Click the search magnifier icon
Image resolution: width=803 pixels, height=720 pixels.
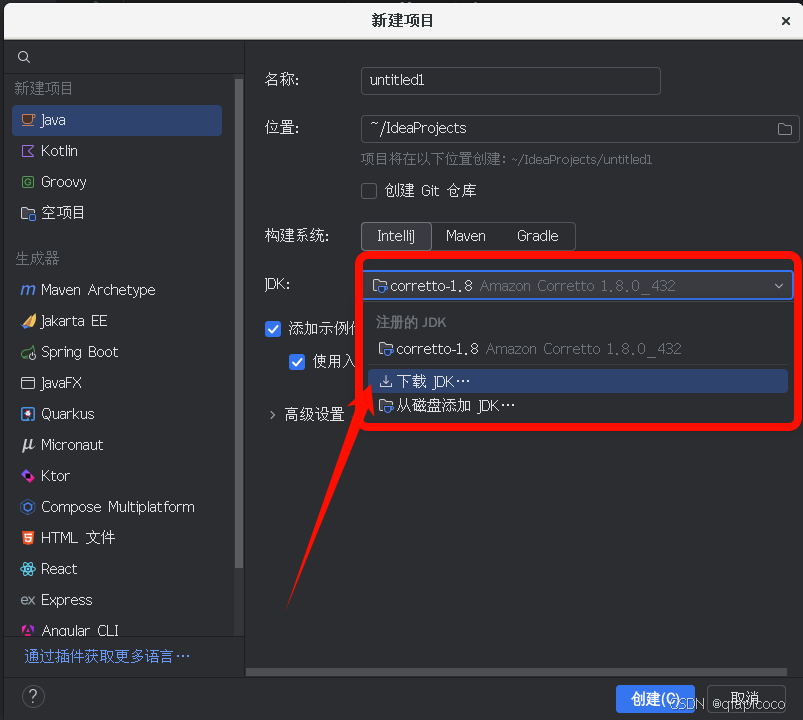click(x=24, y=57)
